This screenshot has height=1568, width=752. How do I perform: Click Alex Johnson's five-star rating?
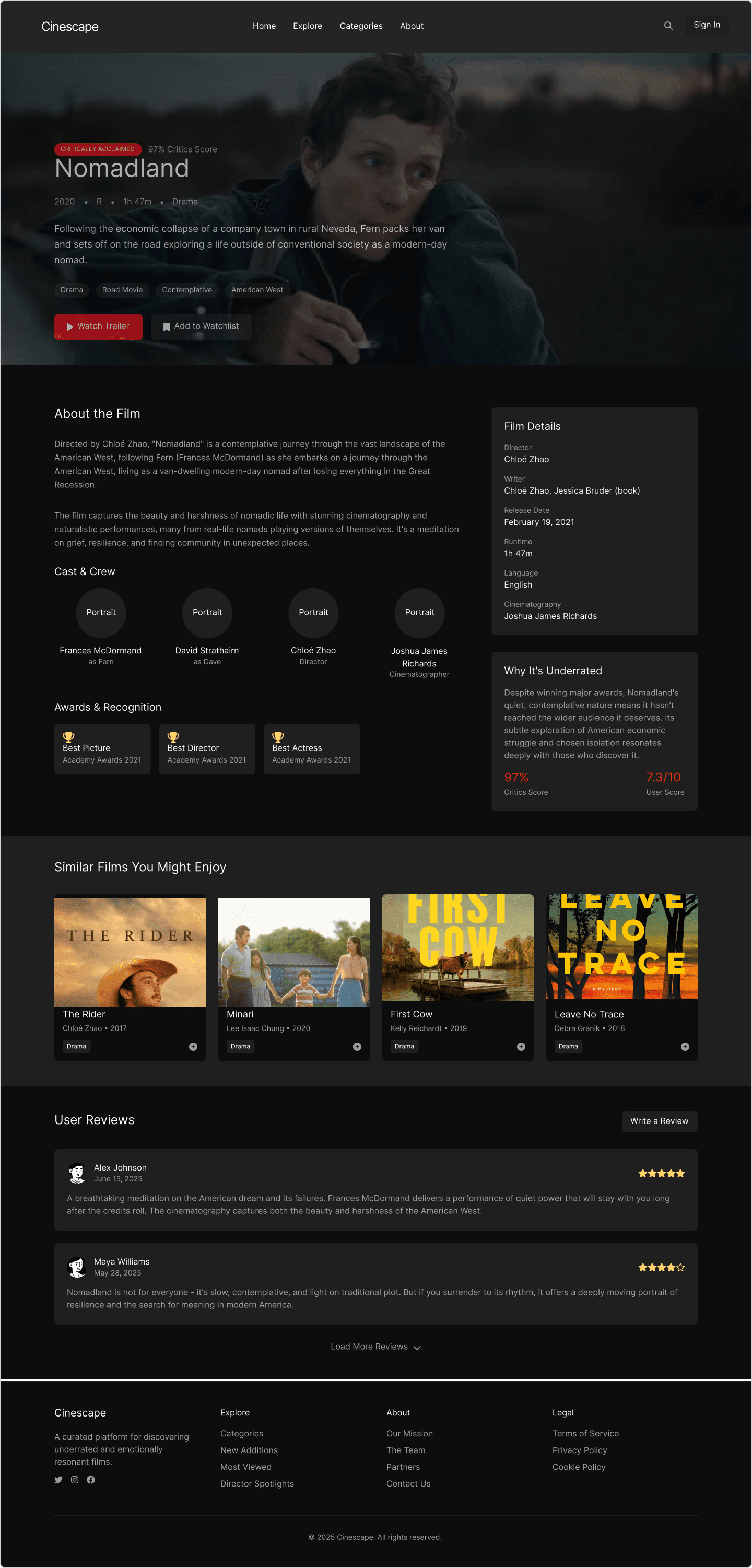click(661, 1174)
